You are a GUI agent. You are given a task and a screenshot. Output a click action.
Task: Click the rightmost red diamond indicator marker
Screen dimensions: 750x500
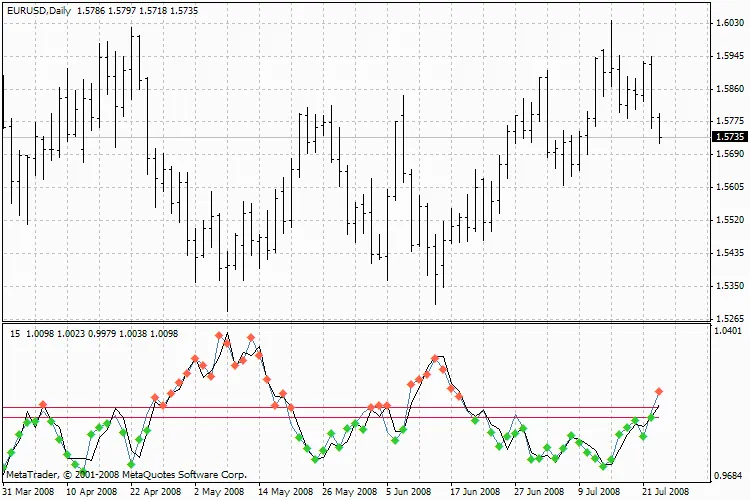(659, 391)
